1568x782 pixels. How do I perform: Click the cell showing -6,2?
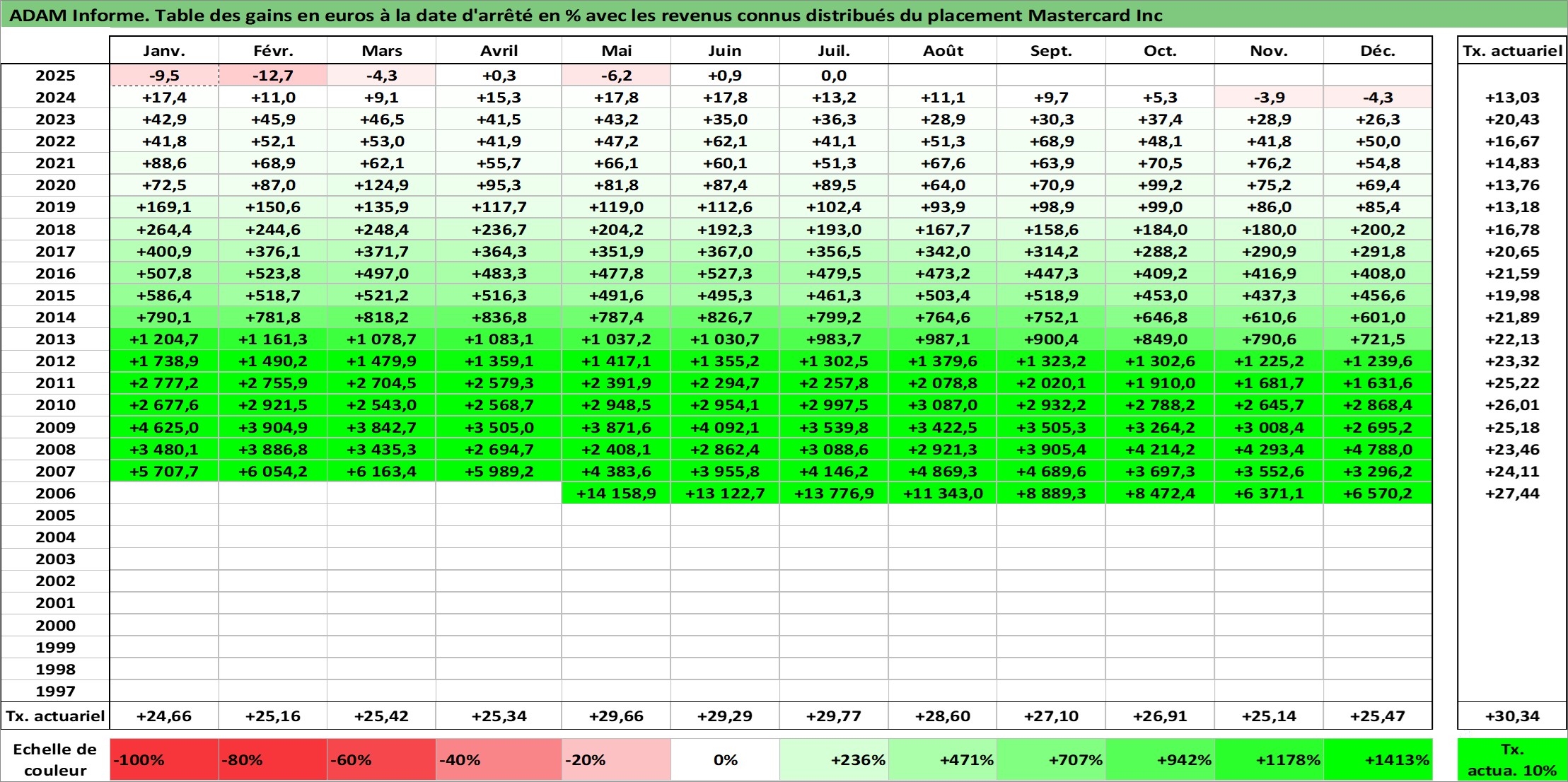pyautogui.click(x=617, y=76)
